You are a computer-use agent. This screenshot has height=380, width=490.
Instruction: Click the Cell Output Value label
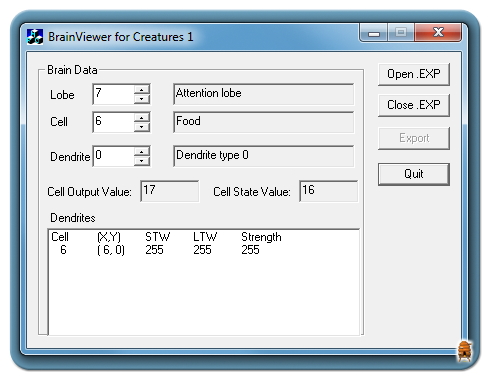[89, 192]
